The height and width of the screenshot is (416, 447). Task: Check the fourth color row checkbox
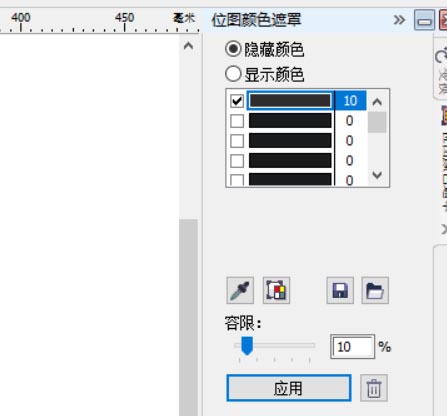(x=237, y=161)
